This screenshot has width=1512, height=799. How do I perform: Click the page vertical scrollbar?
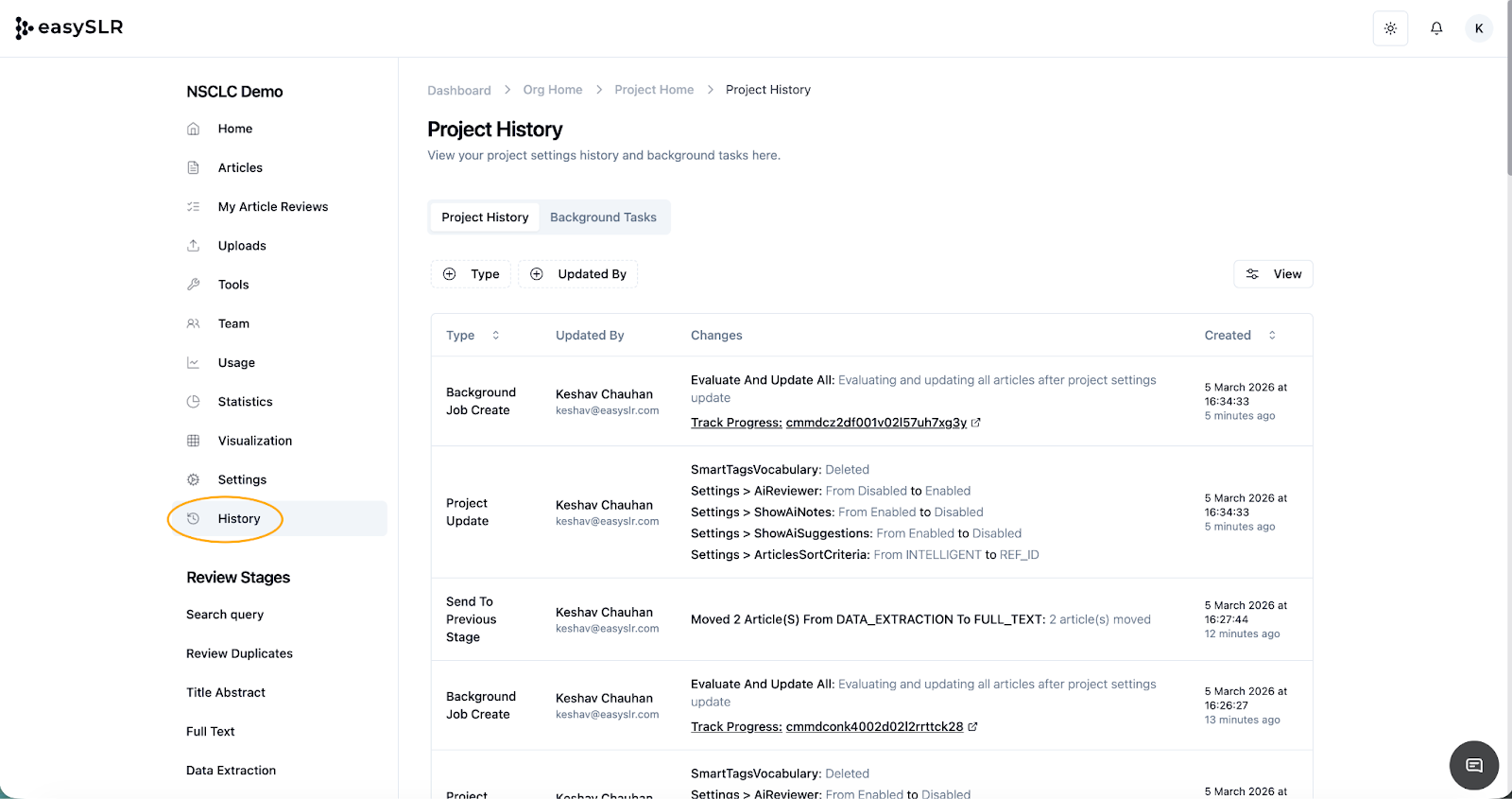click(x=1508, y=95)
